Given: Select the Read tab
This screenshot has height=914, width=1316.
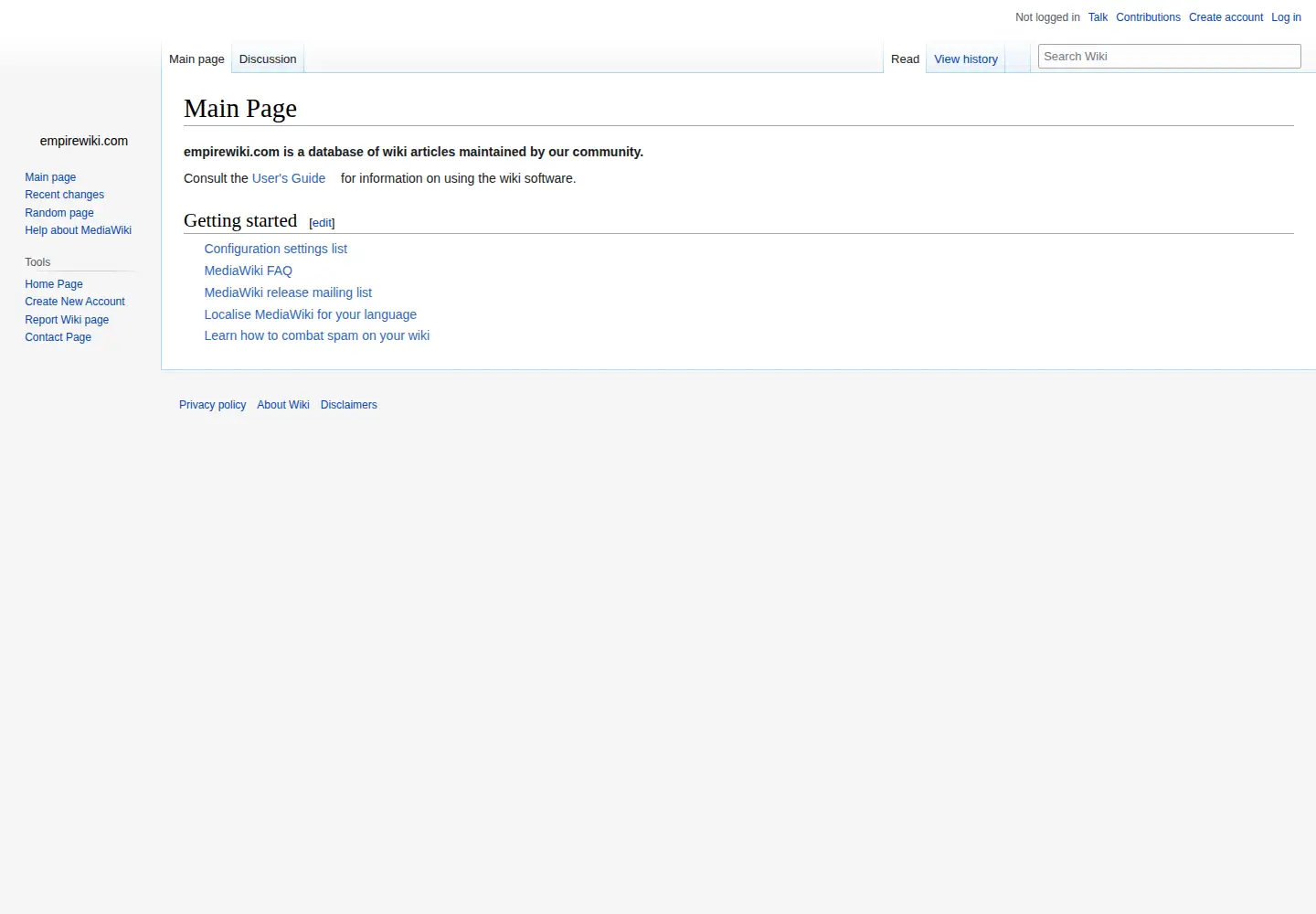Looking at the screenshot, I should tap(905, 58).
